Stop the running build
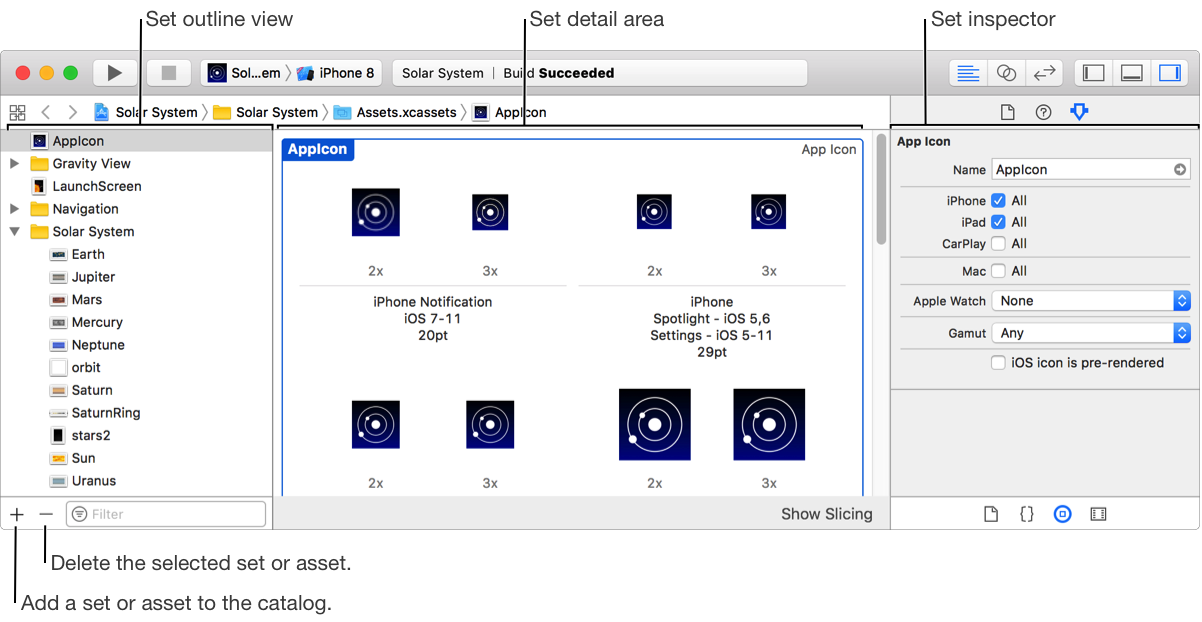This screenshot has height=622, width=1202. pyautogui.click(x=169, y=73)
